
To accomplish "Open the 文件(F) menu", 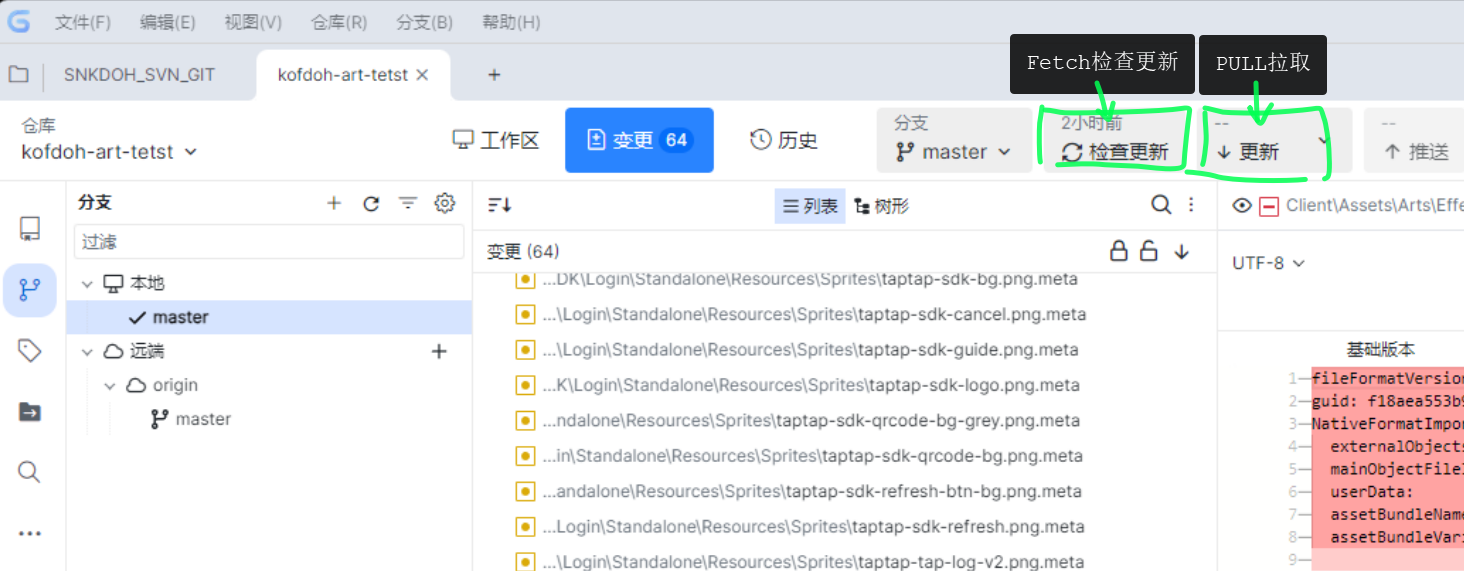I will (x=83, y=22).
